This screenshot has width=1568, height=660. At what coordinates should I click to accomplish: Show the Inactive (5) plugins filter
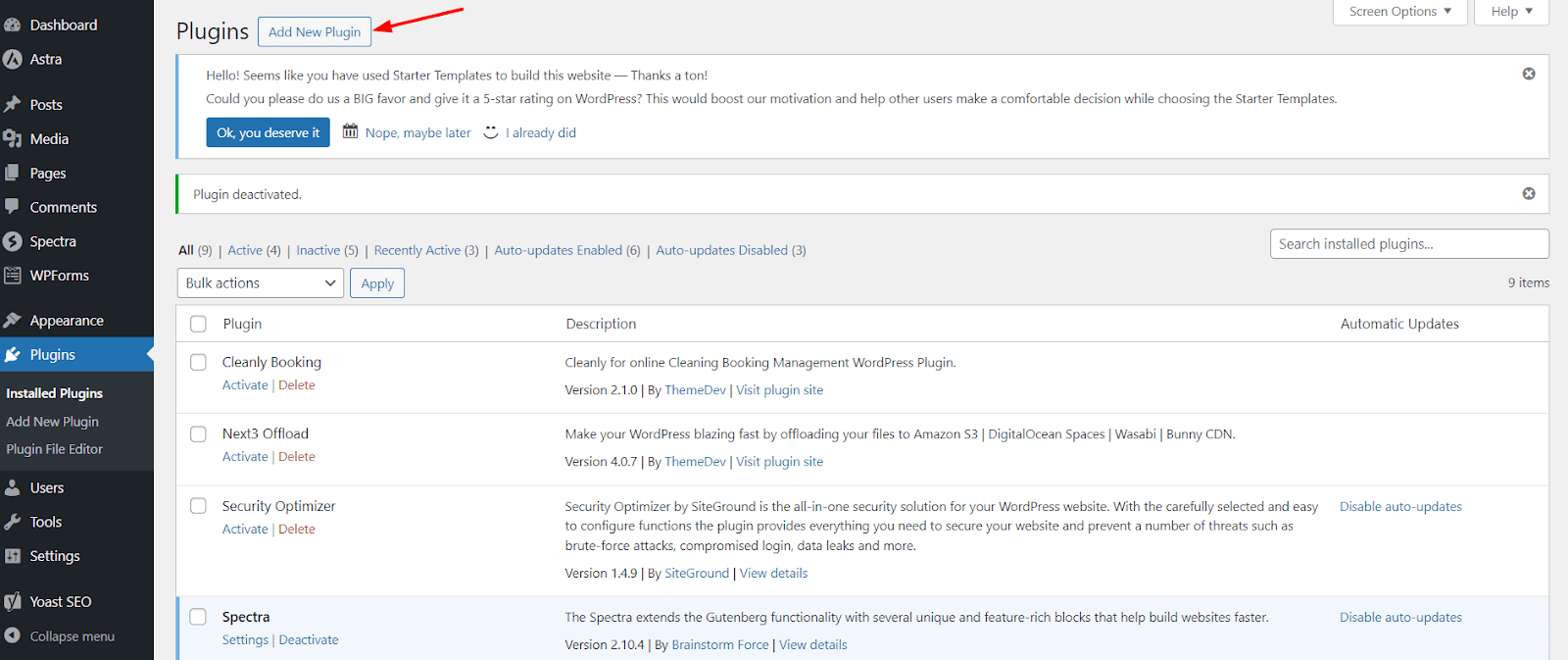click(327, 250)
